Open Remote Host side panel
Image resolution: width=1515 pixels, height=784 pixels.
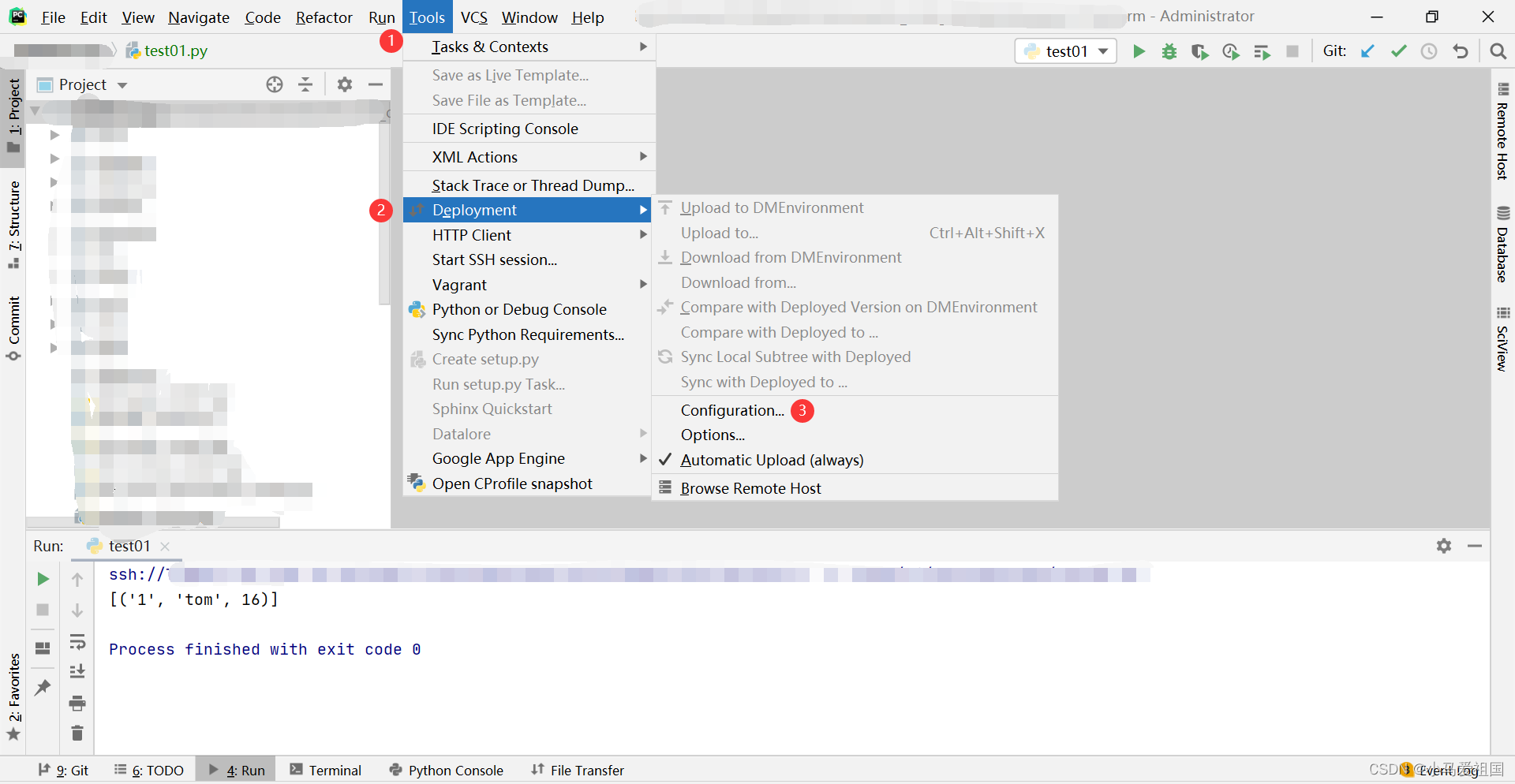1502,131
